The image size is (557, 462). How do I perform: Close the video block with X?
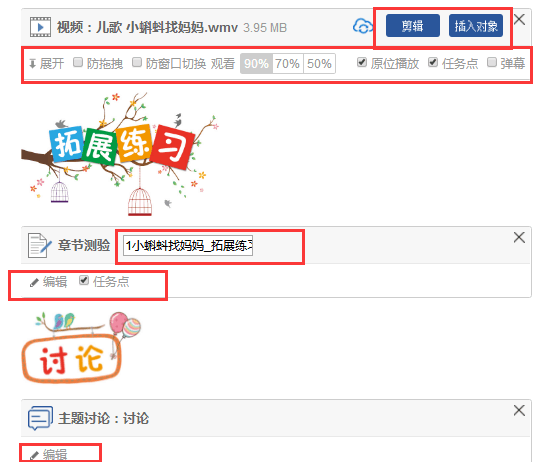(x=519, y=20)
